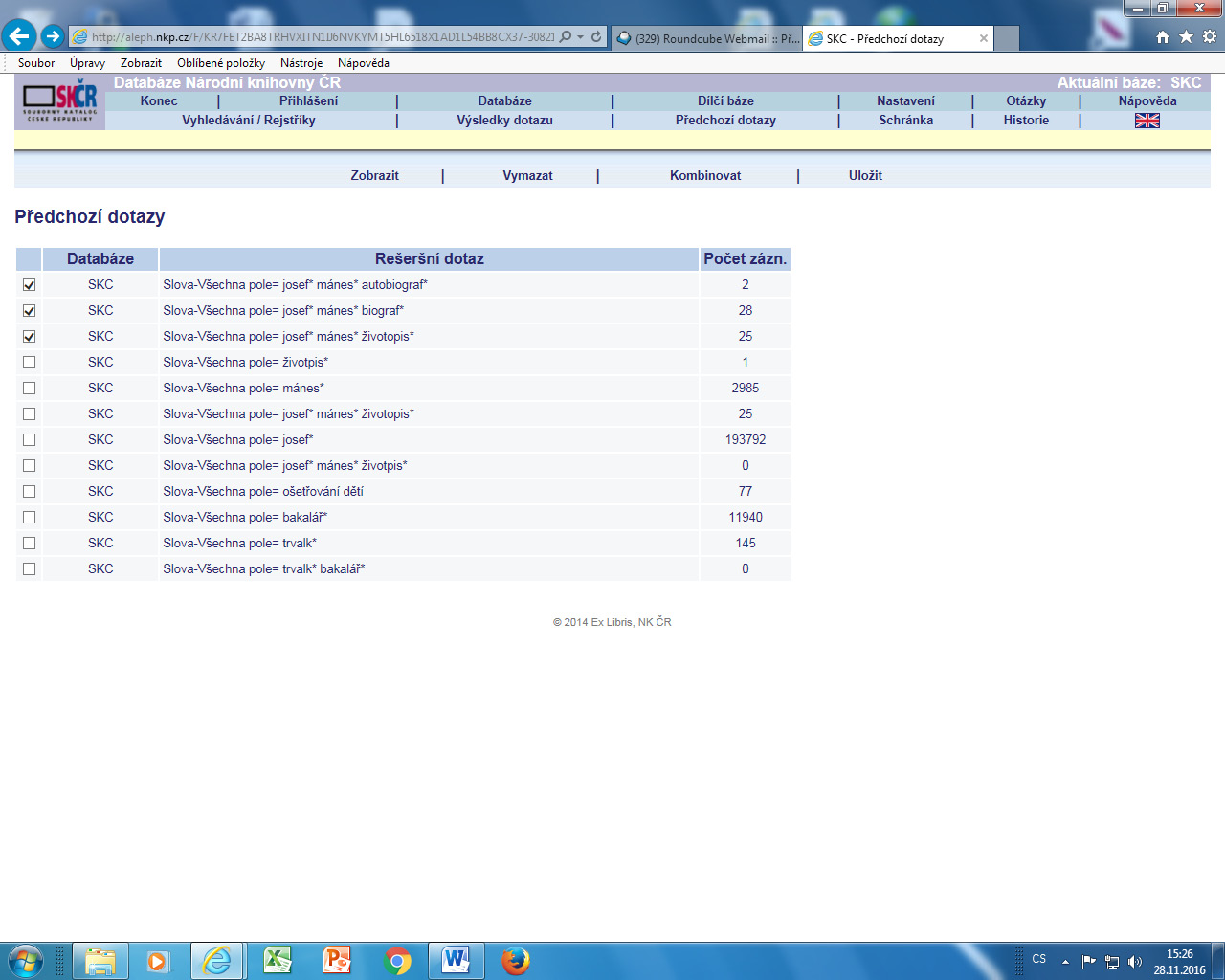Open address bar autocomplete dropdown arrow

(x=580, y=36)
